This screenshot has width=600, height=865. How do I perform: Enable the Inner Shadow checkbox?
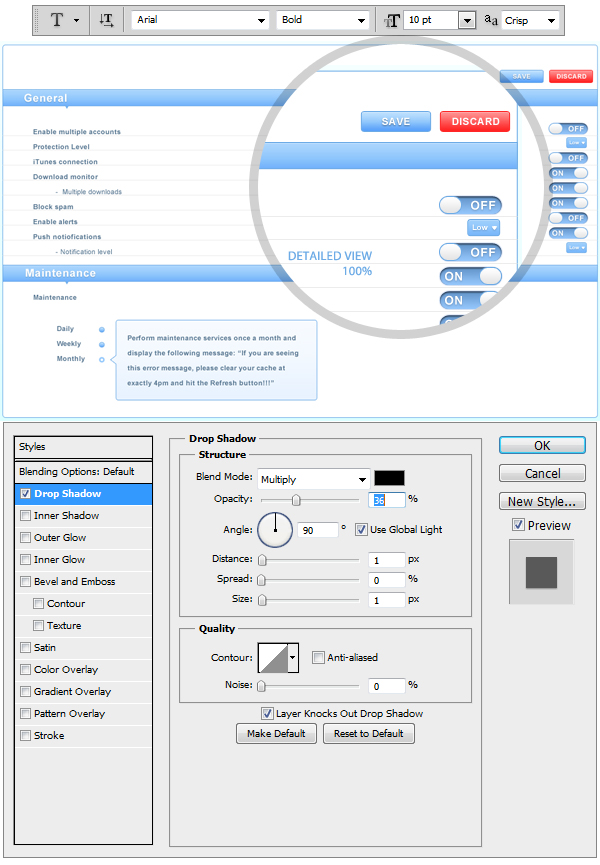(x=25, y=516)
